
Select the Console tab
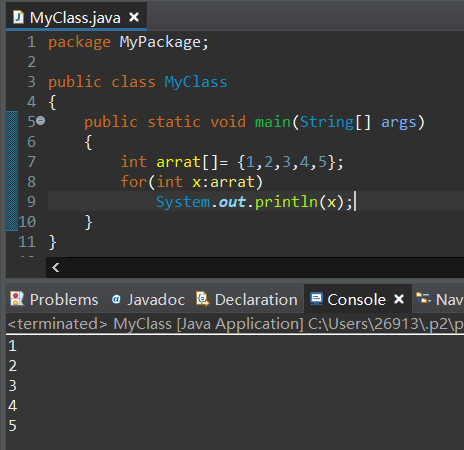coord(357,299)
